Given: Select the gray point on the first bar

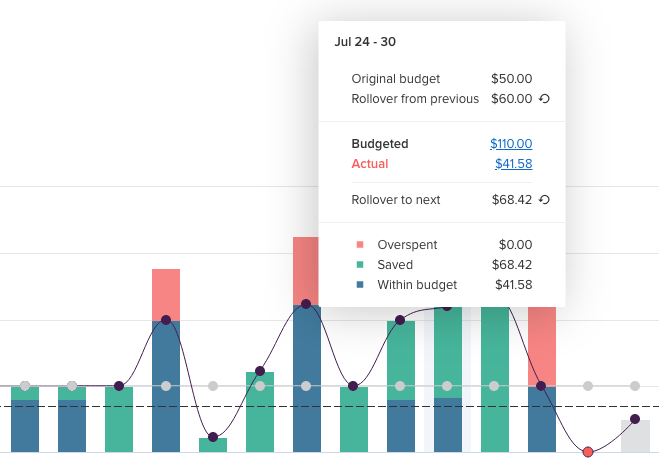Looking at the screenshot, I should [25, 386].
